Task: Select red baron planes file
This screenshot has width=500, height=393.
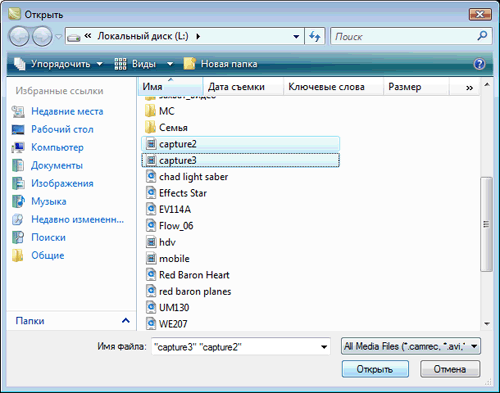Action: click(x=195, y=291)
